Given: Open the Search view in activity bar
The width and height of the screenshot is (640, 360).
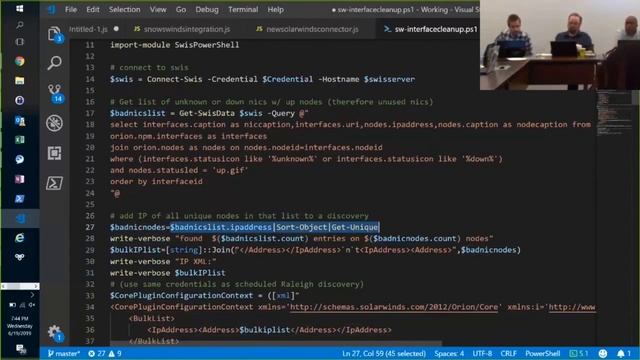Looking at the screenshot, I should tap(54, 63).
